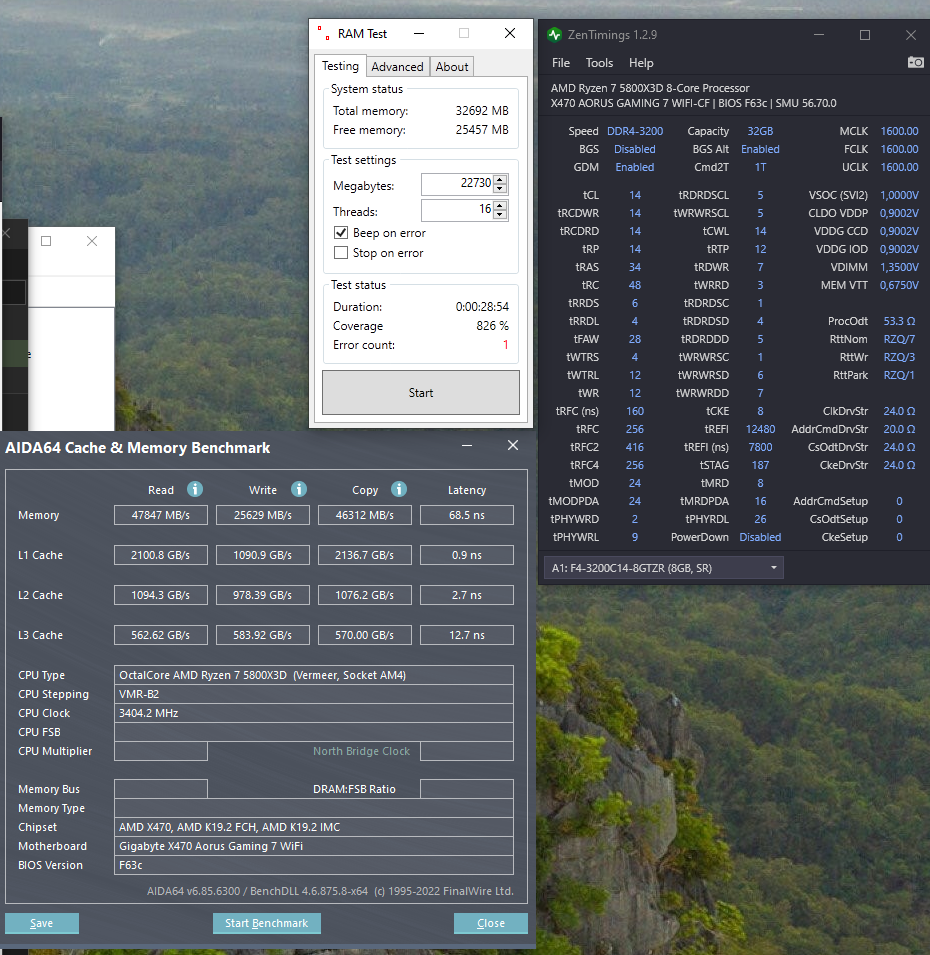Viewport: 930px width, 955px height.
Task: Click the DDR4-3200 Speed value
Action: point(635,131)
